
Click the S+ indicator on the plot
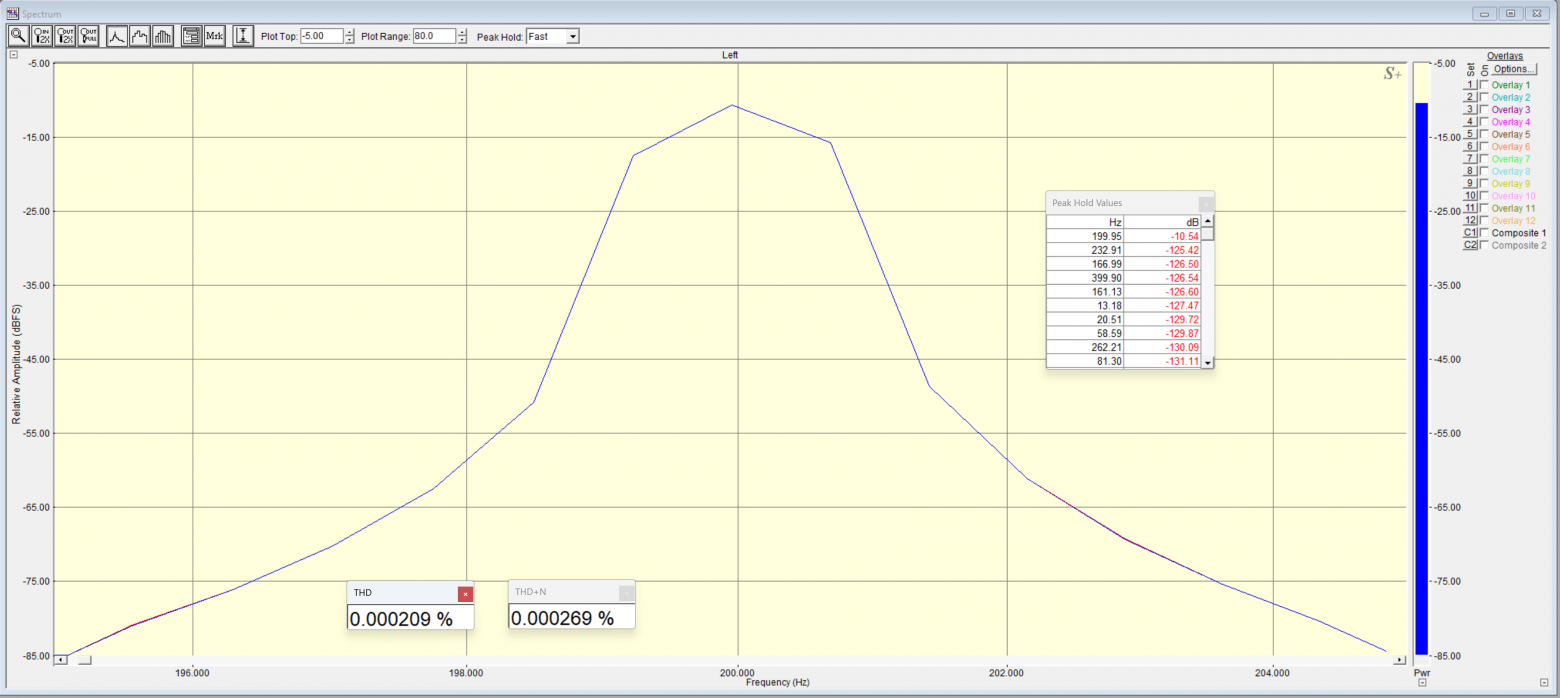click(1392, 73)
